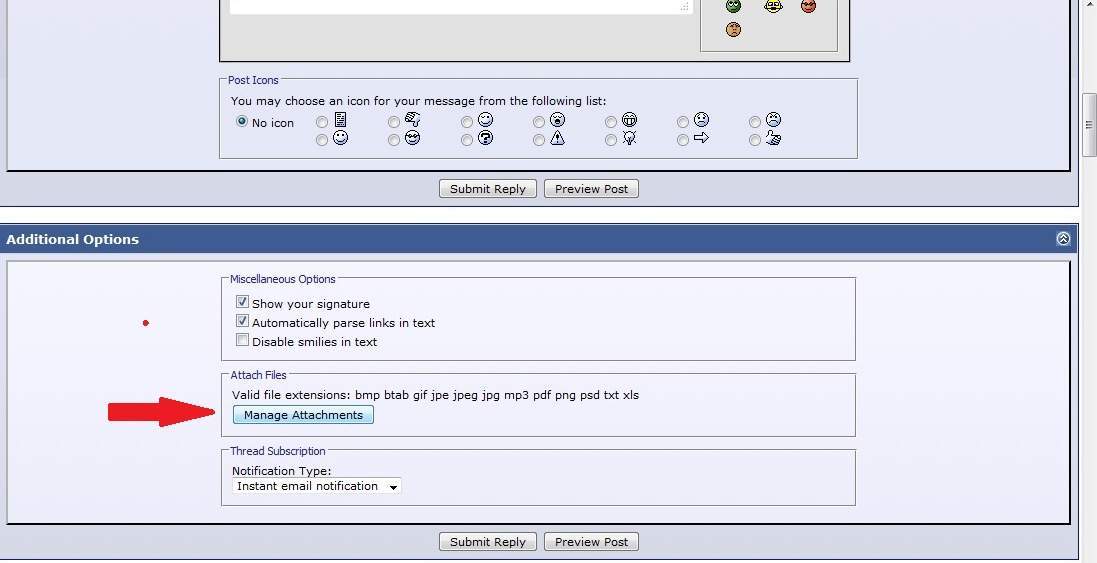
Task: Open the Manage Attachments button
Action: (x=303, y=415)
